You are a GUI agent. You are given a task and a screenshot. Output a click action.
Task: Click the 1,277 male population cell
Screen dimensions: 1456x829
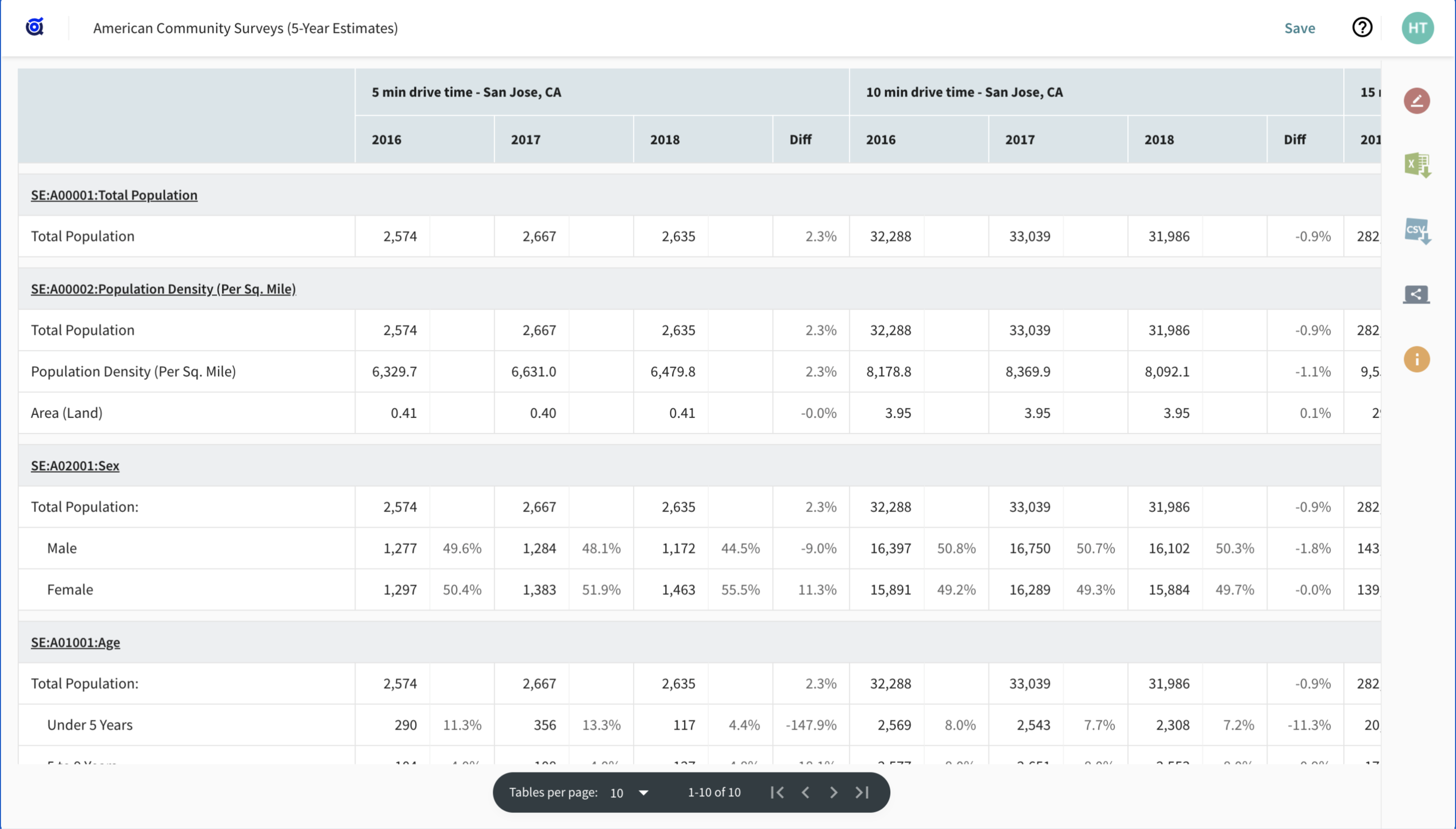click(x=400, y=548)
